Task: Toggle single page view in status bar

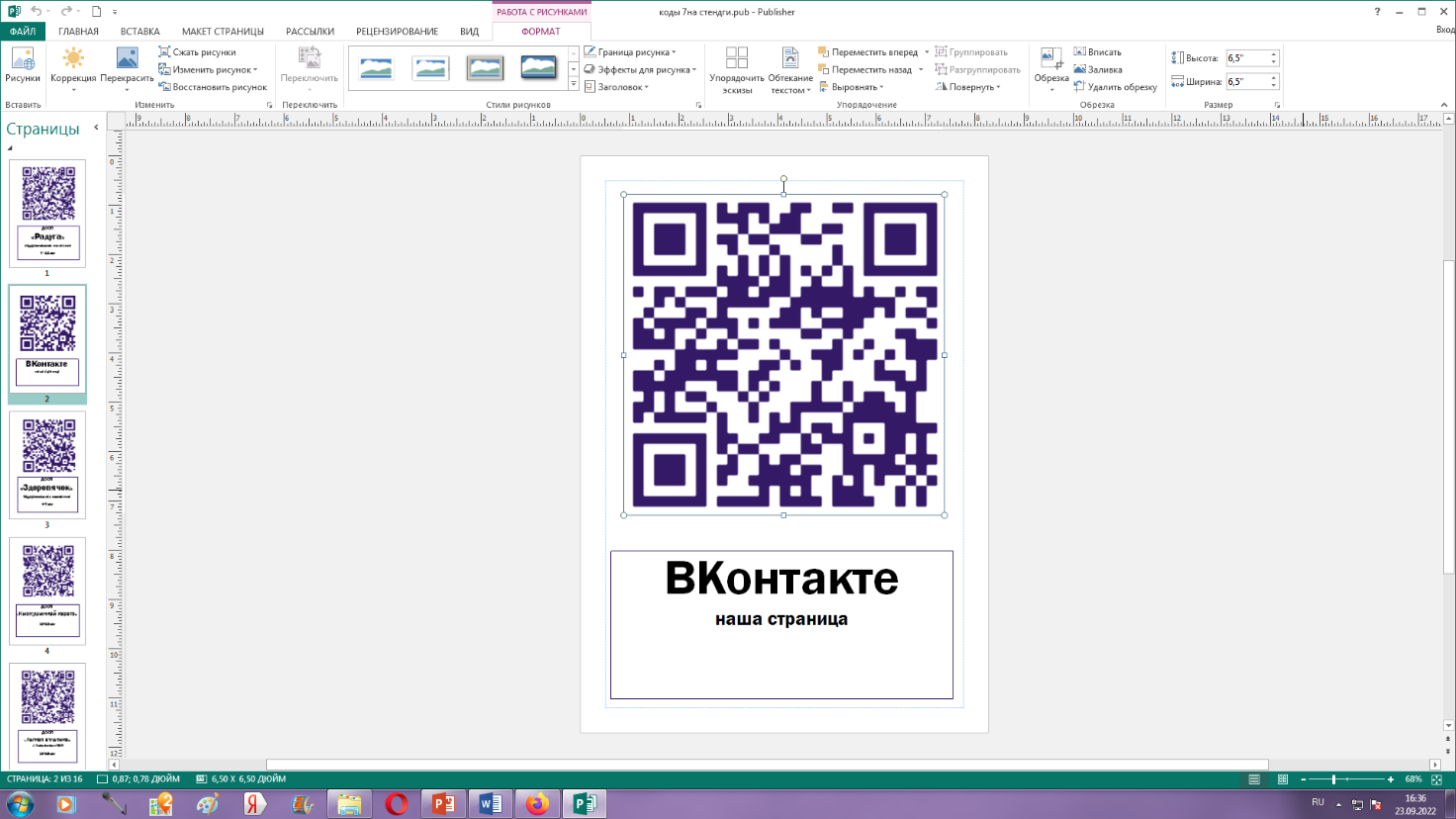Action: pyautogui.click(x=1254, y=779)
